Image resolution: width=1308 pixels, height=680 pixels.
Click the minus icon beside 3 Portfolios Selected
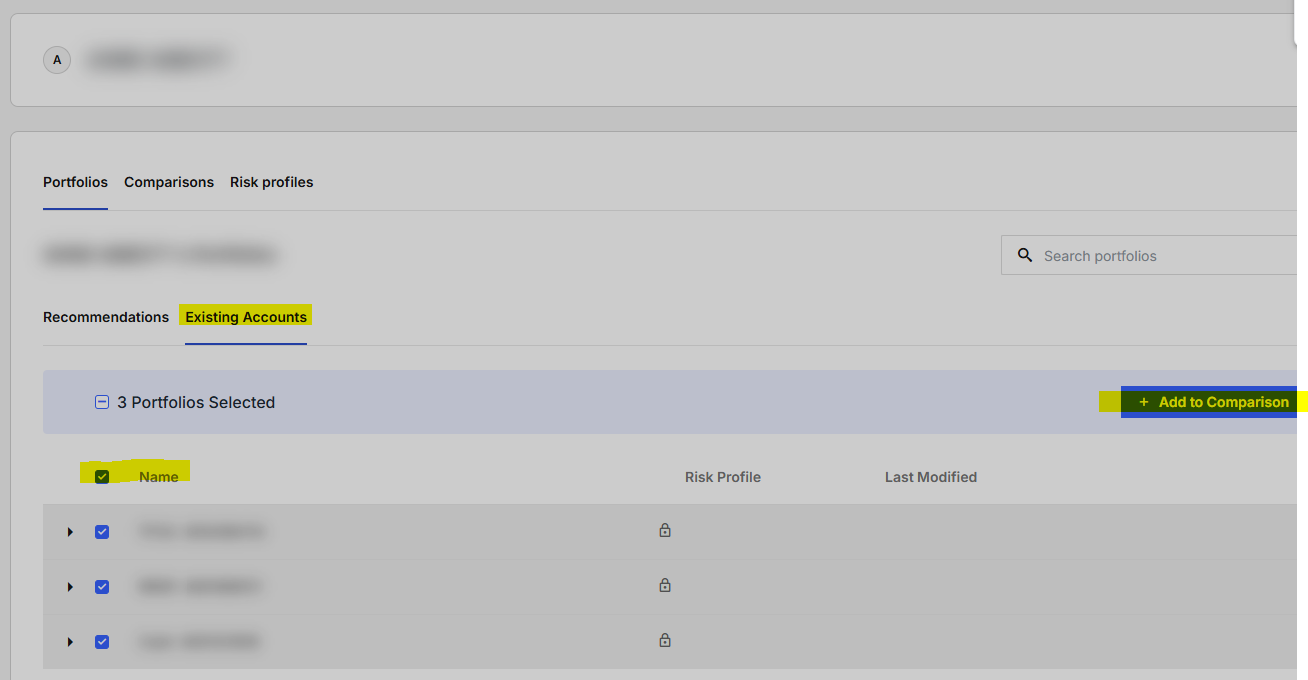pos(101,402)
